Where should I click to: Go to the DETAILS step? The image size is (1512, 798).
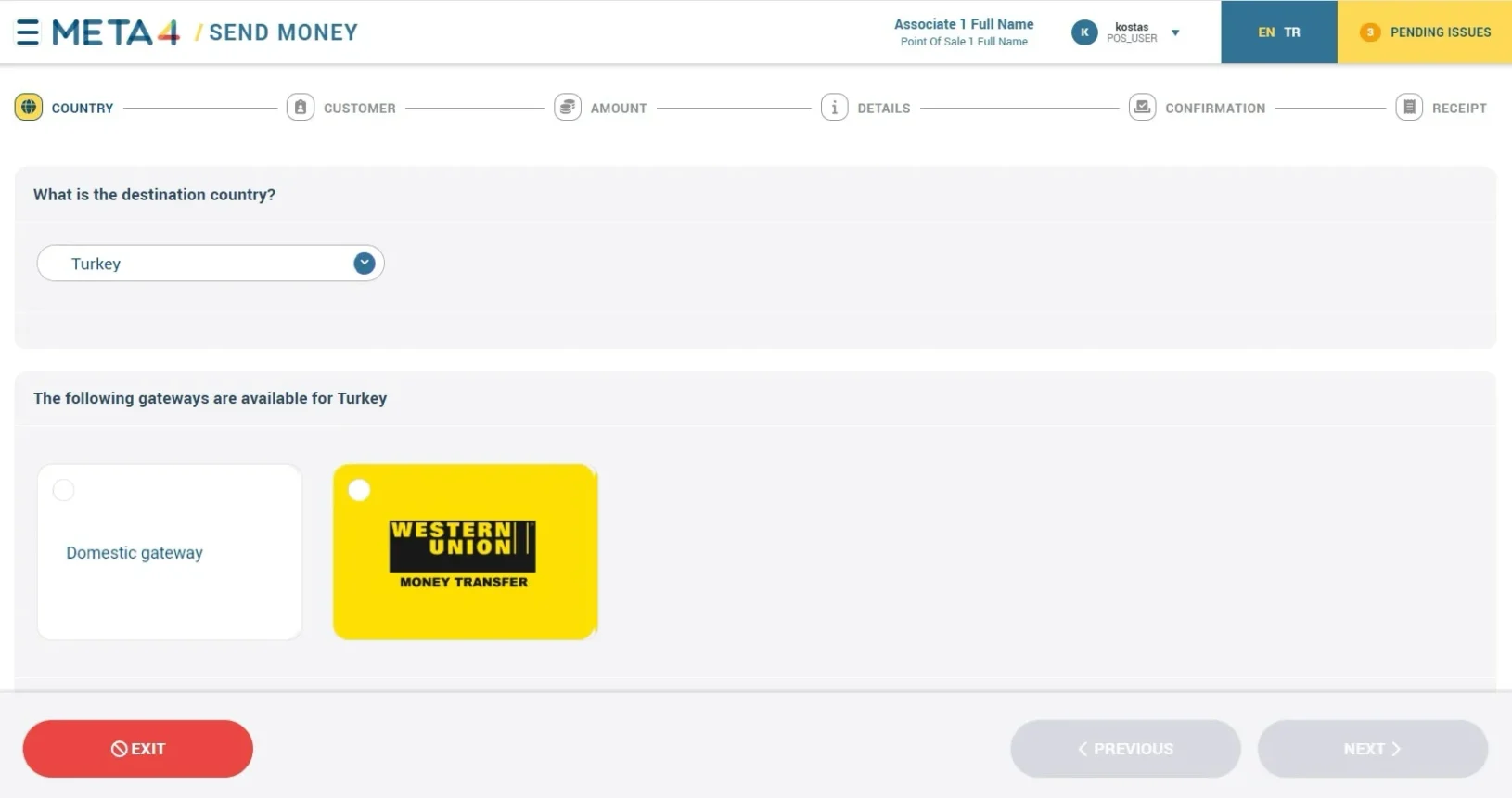(884, 109)
